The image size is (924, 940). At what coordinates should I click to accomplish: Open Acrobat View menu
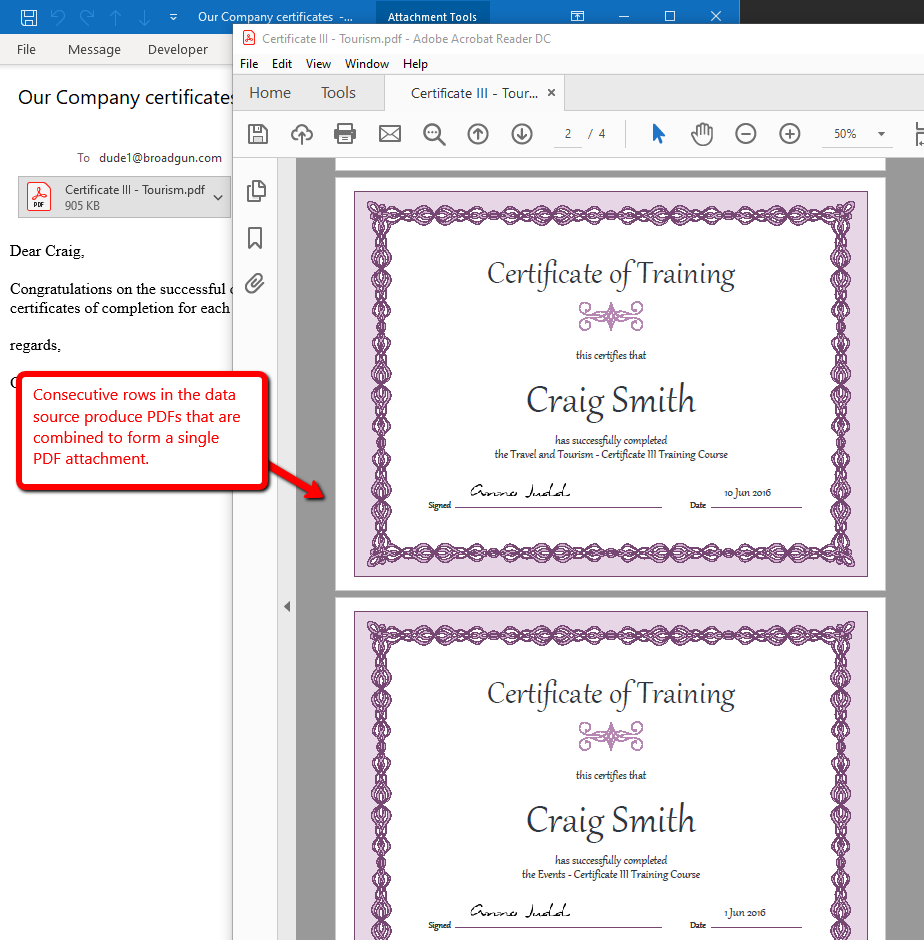318,64
